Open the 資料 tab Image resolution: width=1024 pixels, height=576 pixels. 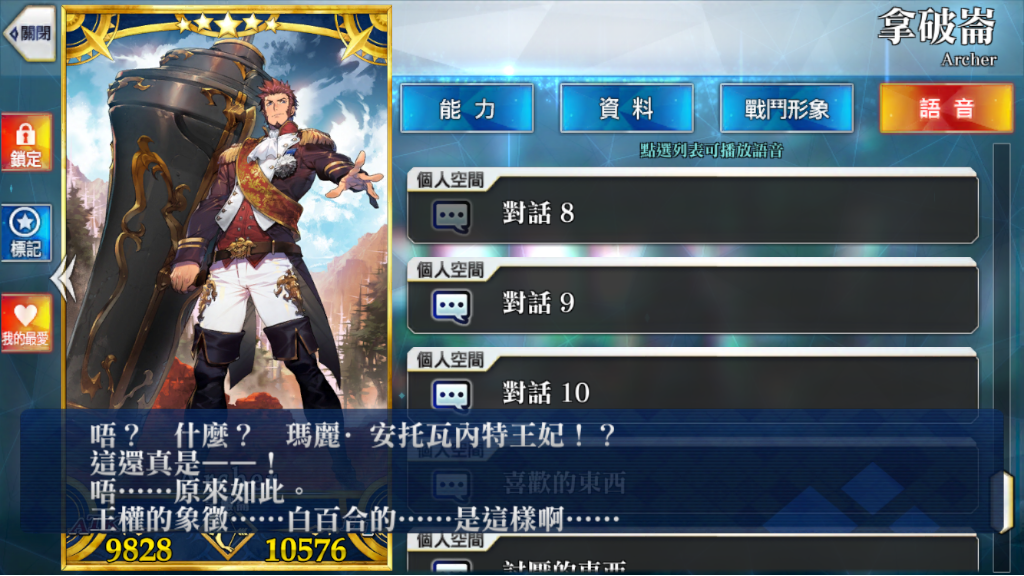coord(627,108)
